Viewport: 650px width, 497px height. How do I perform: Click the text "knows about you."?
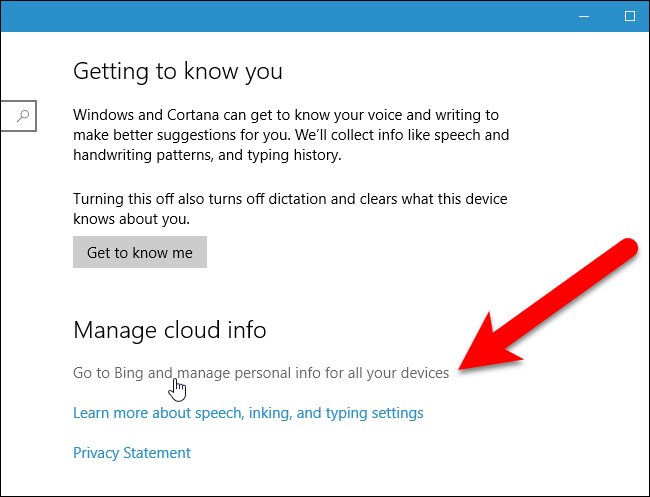132,218
